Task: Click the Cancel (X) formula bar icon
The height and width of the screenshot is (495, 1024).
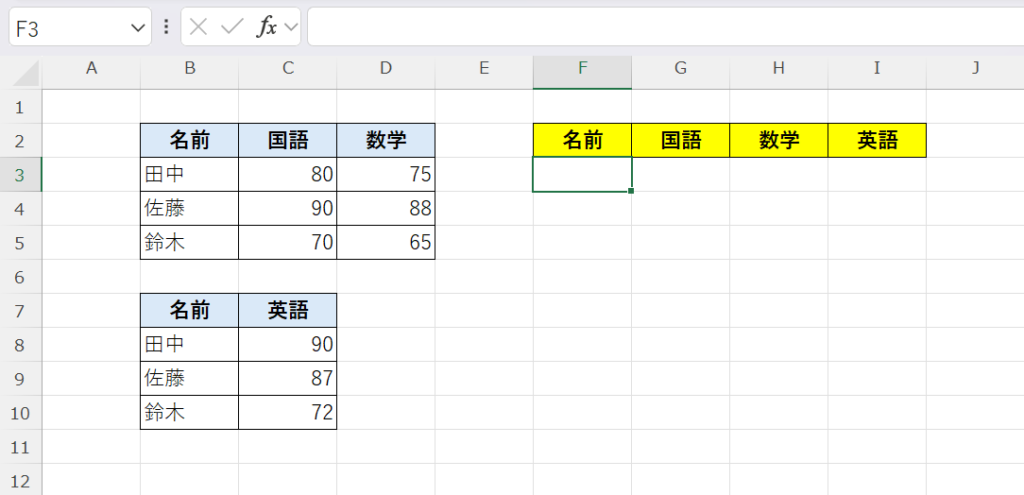Action: coord(199,27)
